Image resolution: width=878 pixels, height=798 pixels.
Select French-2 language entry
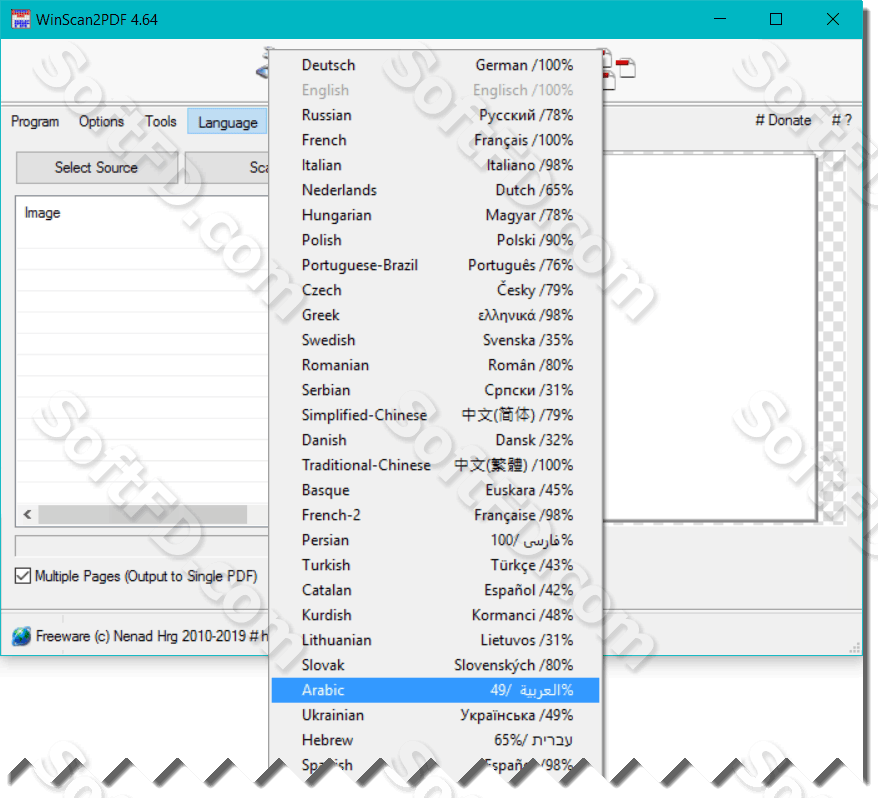pos(435,515)
